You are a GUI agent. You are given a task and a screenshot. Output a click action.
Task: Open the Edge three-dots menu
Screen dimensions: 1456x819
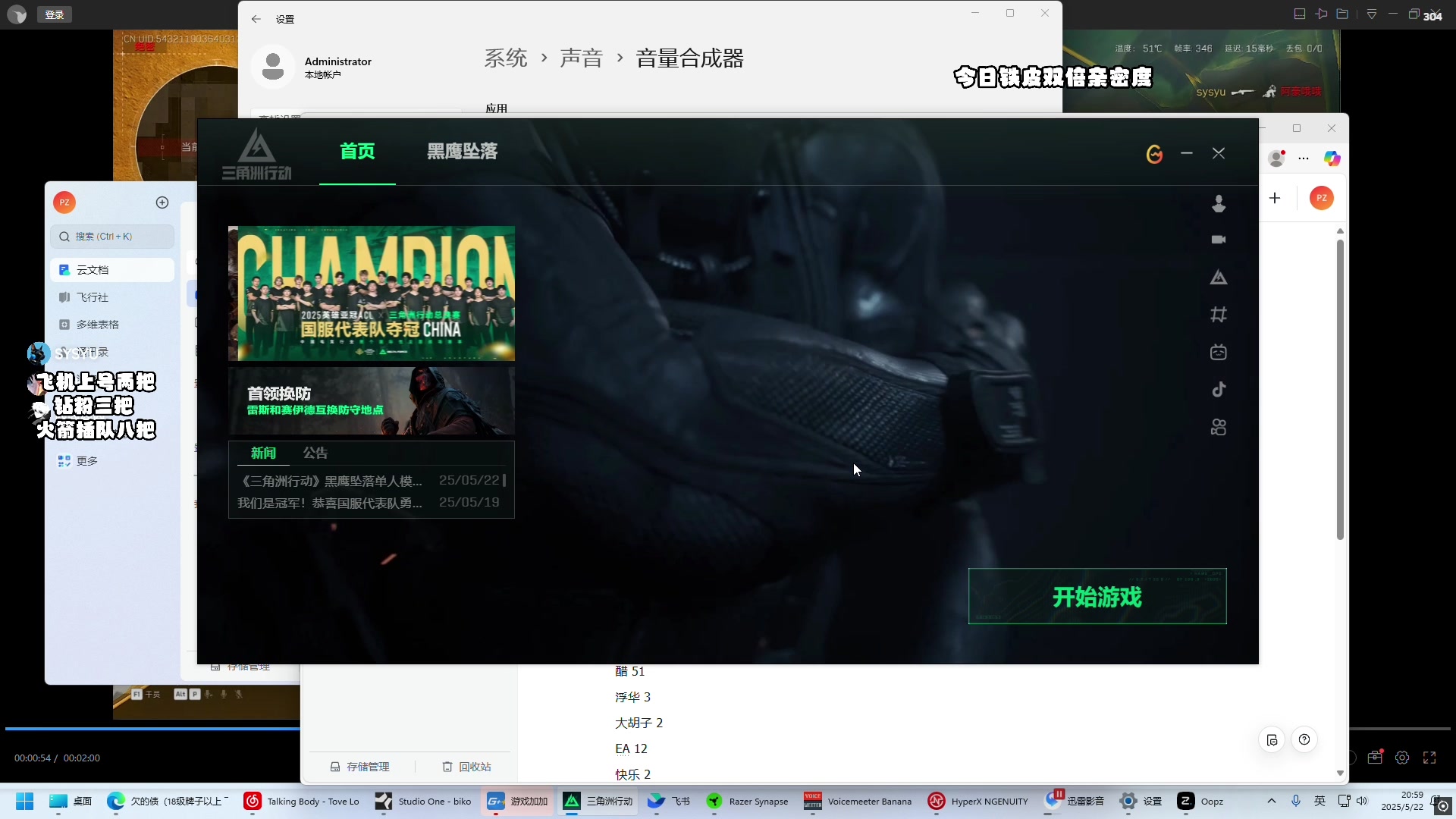tap(1304, 158)
